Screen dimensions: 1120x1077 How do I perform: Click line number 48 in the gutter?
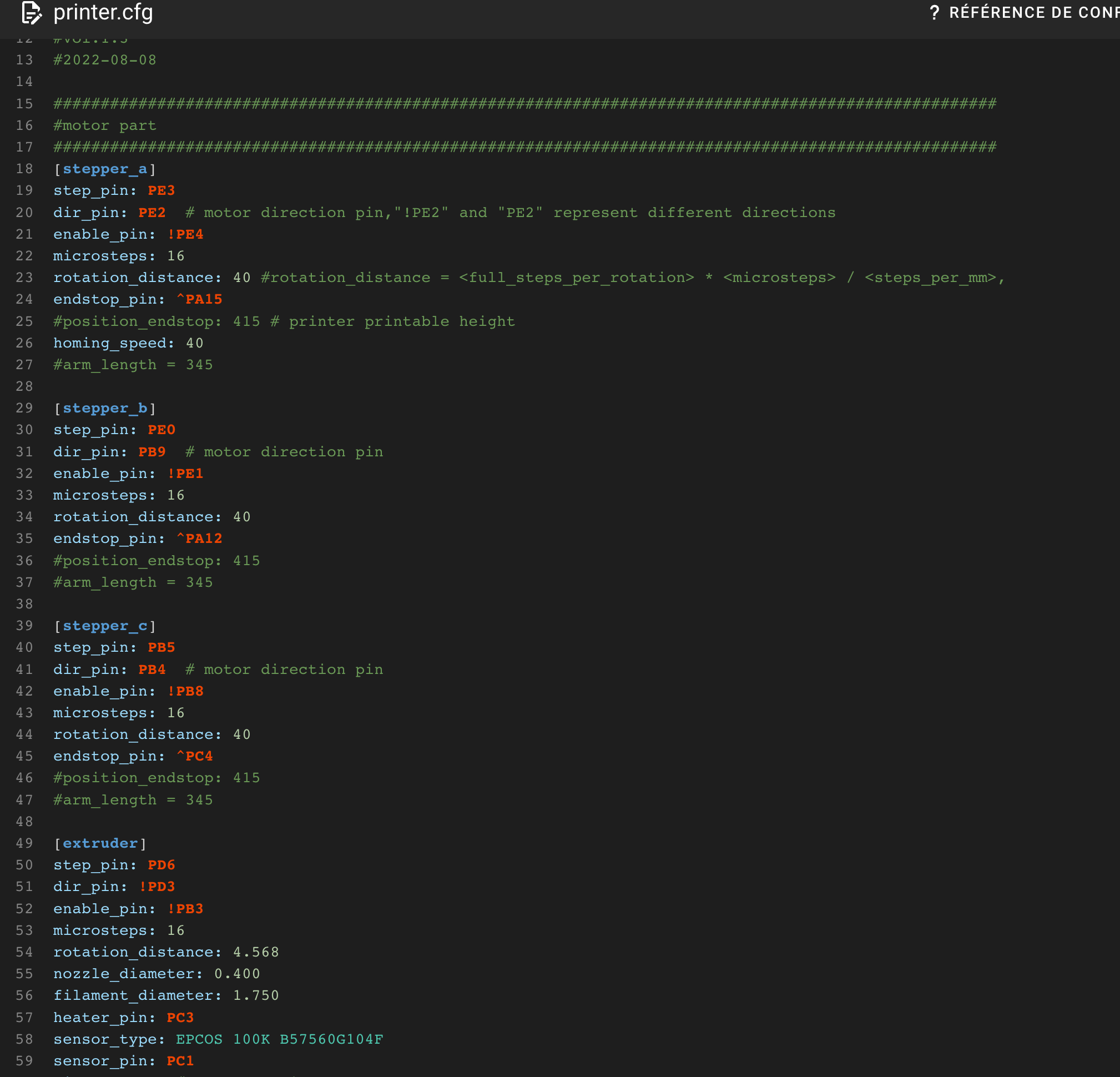pos(24,822)
